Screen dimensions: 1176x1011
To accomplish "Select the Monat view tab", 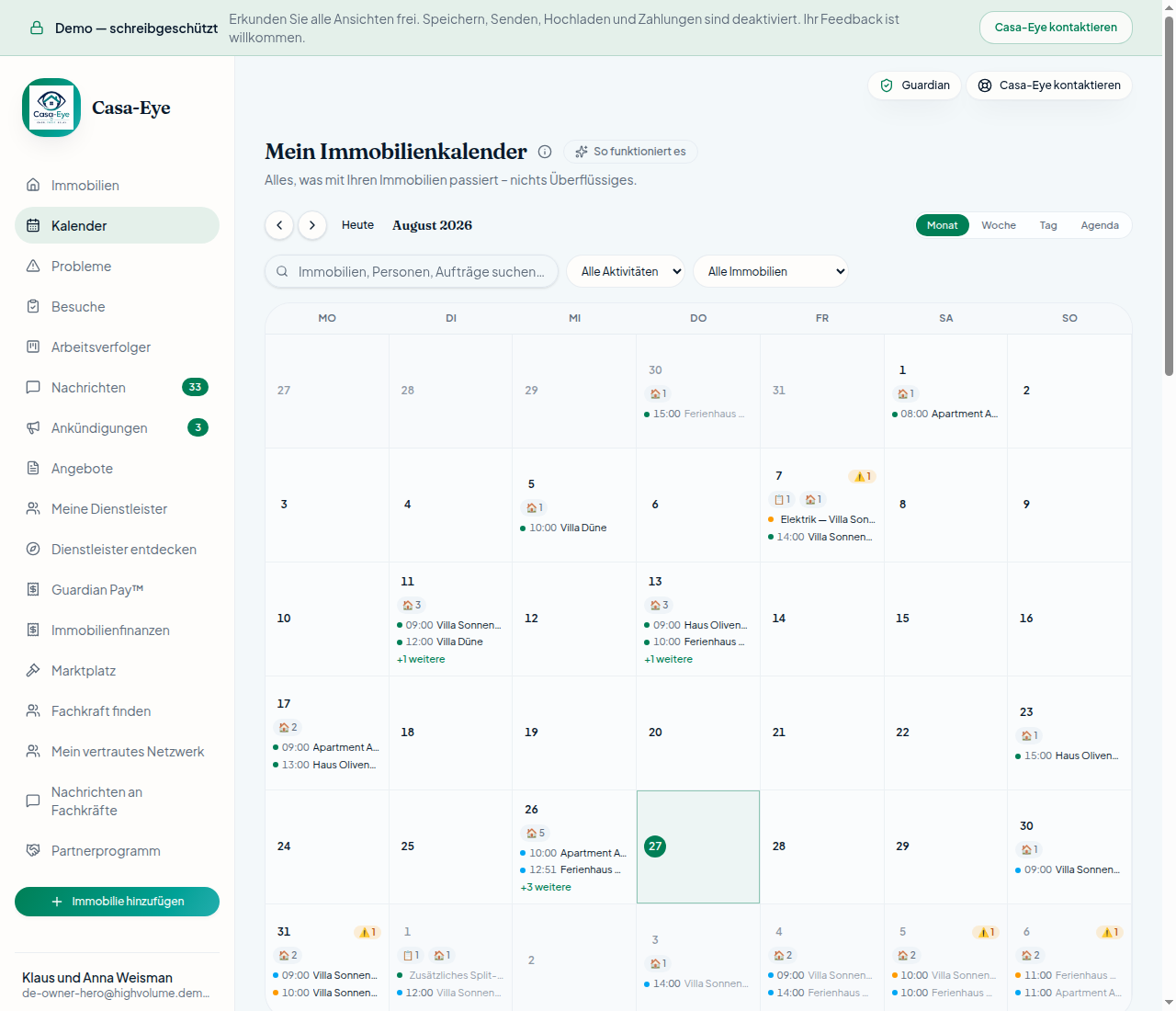I will 943,225.
